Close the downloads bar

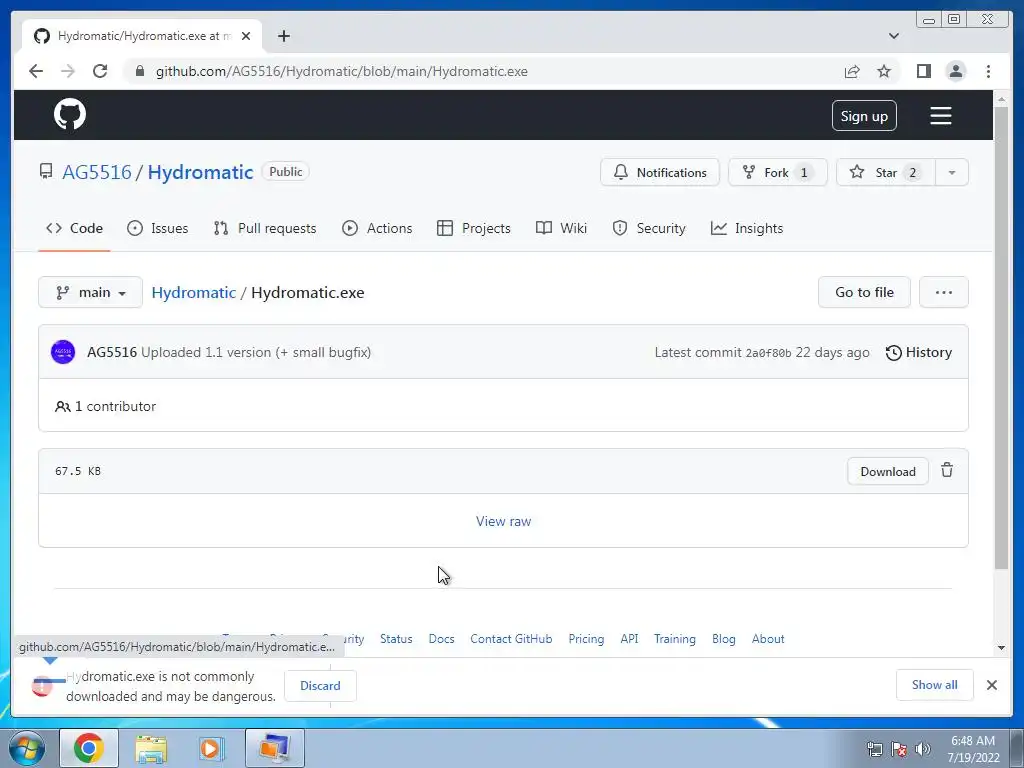point(991,684)
